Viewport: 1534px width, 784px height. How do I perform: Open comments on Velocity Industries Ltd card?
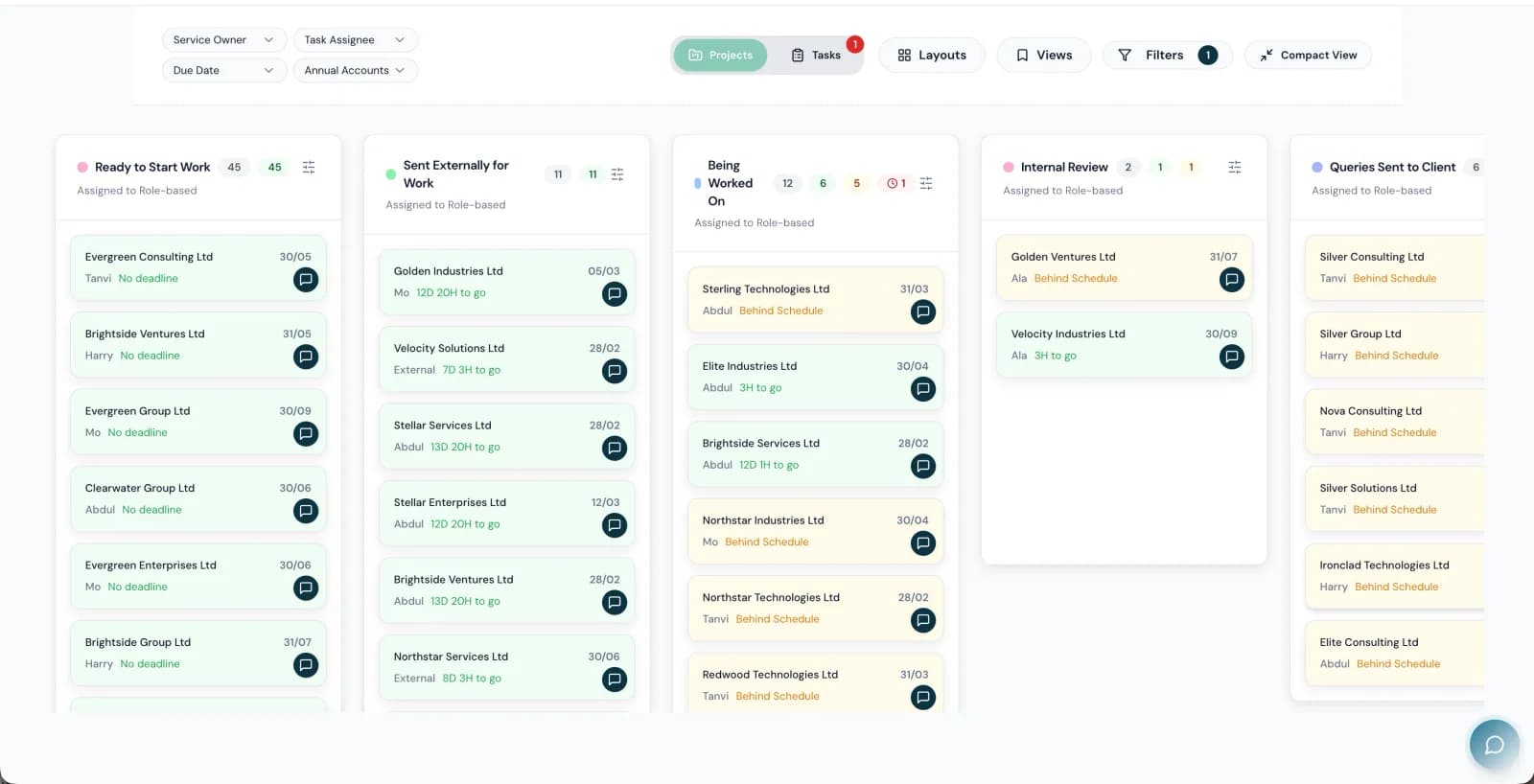click(x=1232, y=357)
